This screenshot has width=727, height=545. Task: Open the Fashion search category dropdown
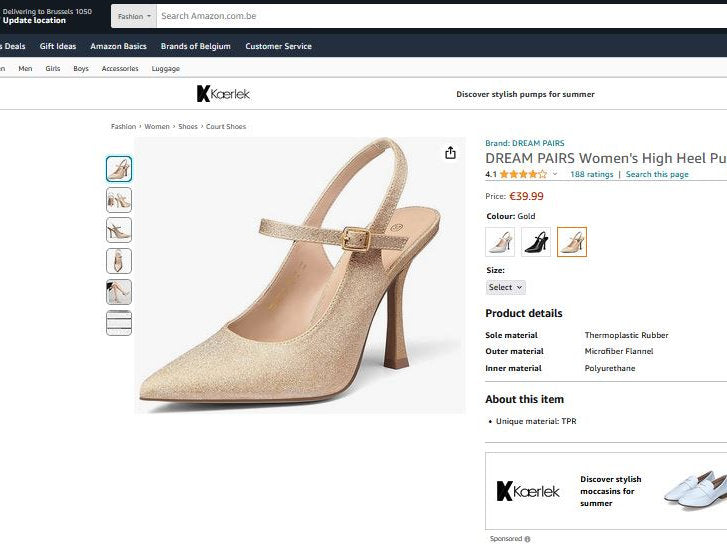click(134, 16)
